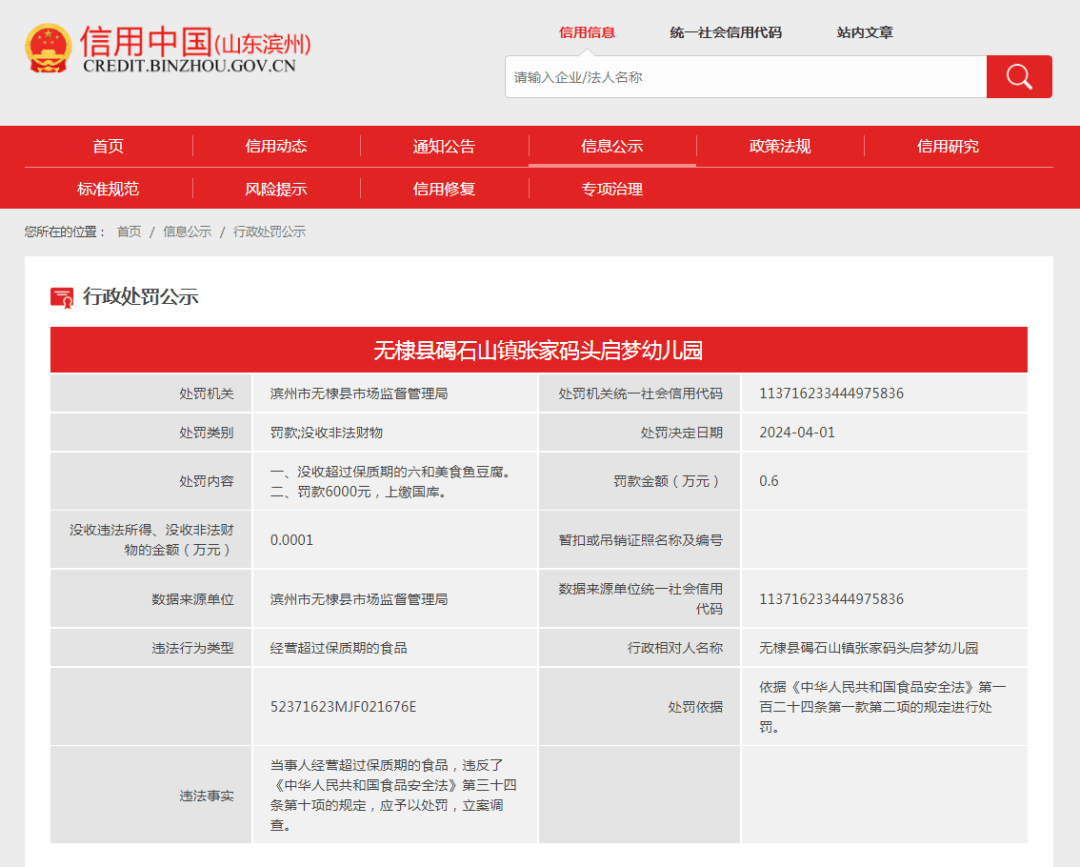The image size is (1080, 867).
Task: Open the 政策法规 menu item
Action: (779, 146)
